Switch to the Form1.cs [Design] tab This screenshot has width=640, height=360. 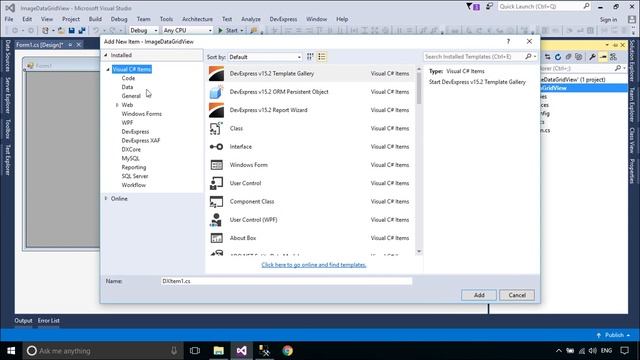tap(40, 44)
